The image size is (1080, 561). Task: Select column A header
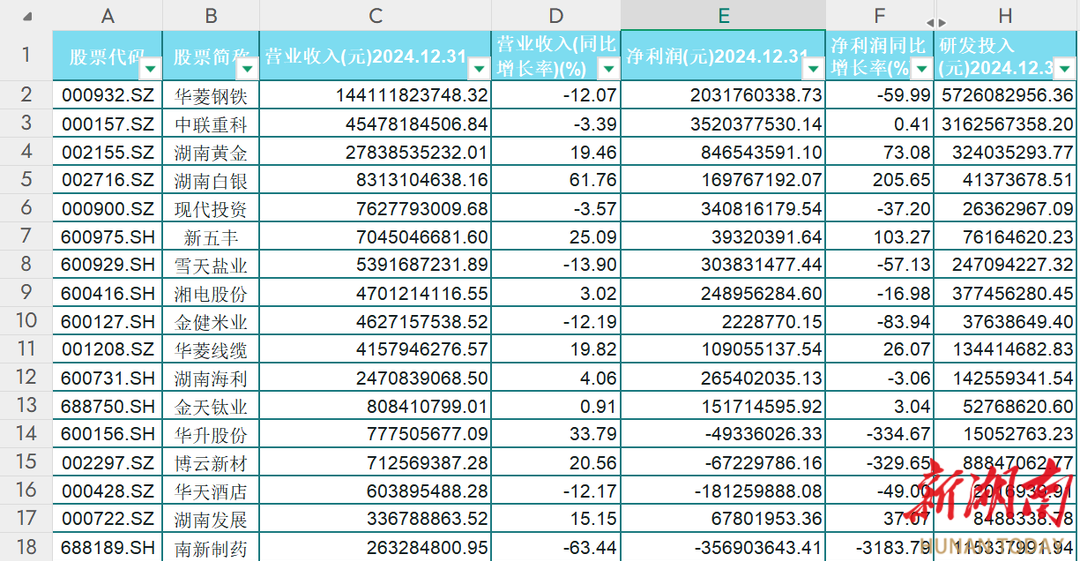click(x=107, y=15)
